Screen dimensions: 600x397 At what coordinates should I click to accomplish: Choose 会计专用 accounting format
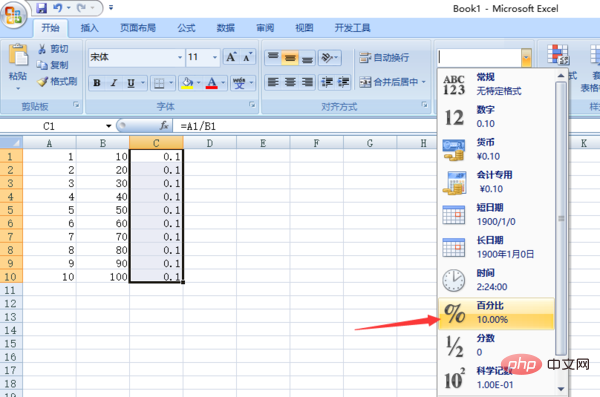496,182
